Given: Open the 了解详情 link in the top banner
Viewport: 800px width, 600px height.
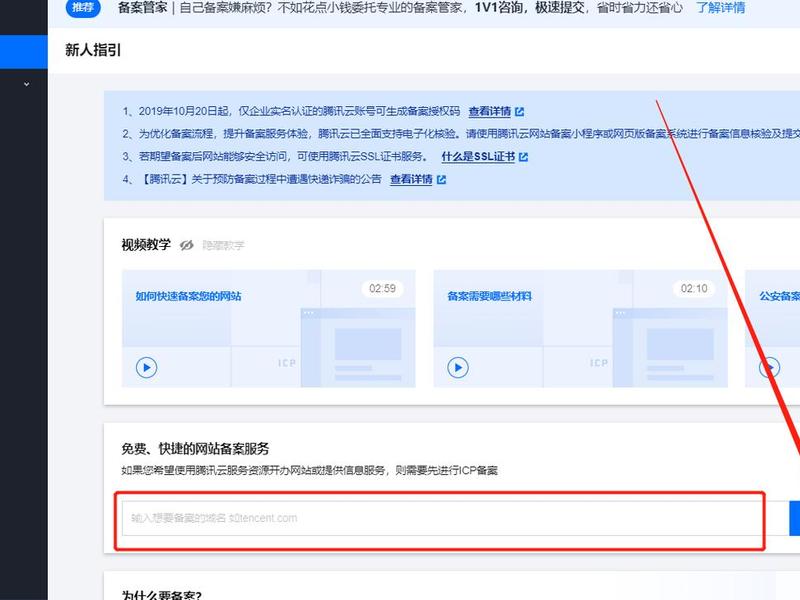Looking at the screenshot, I should [720, 8].
